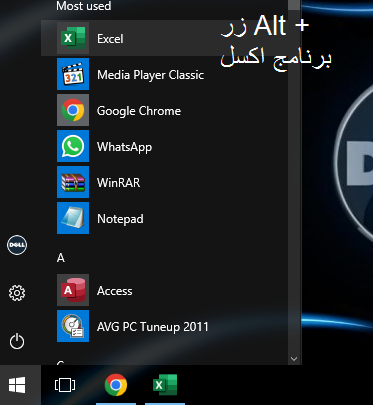Click the 'A' alphabet section header
The height and width of the screenshot is (405, 373).
[60, 258]
